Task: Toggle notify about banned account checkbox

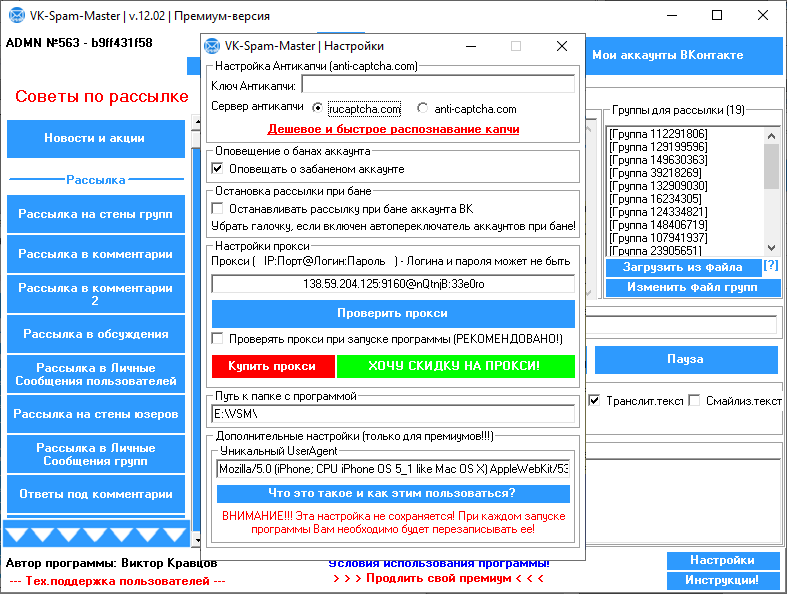Action: 218,169
